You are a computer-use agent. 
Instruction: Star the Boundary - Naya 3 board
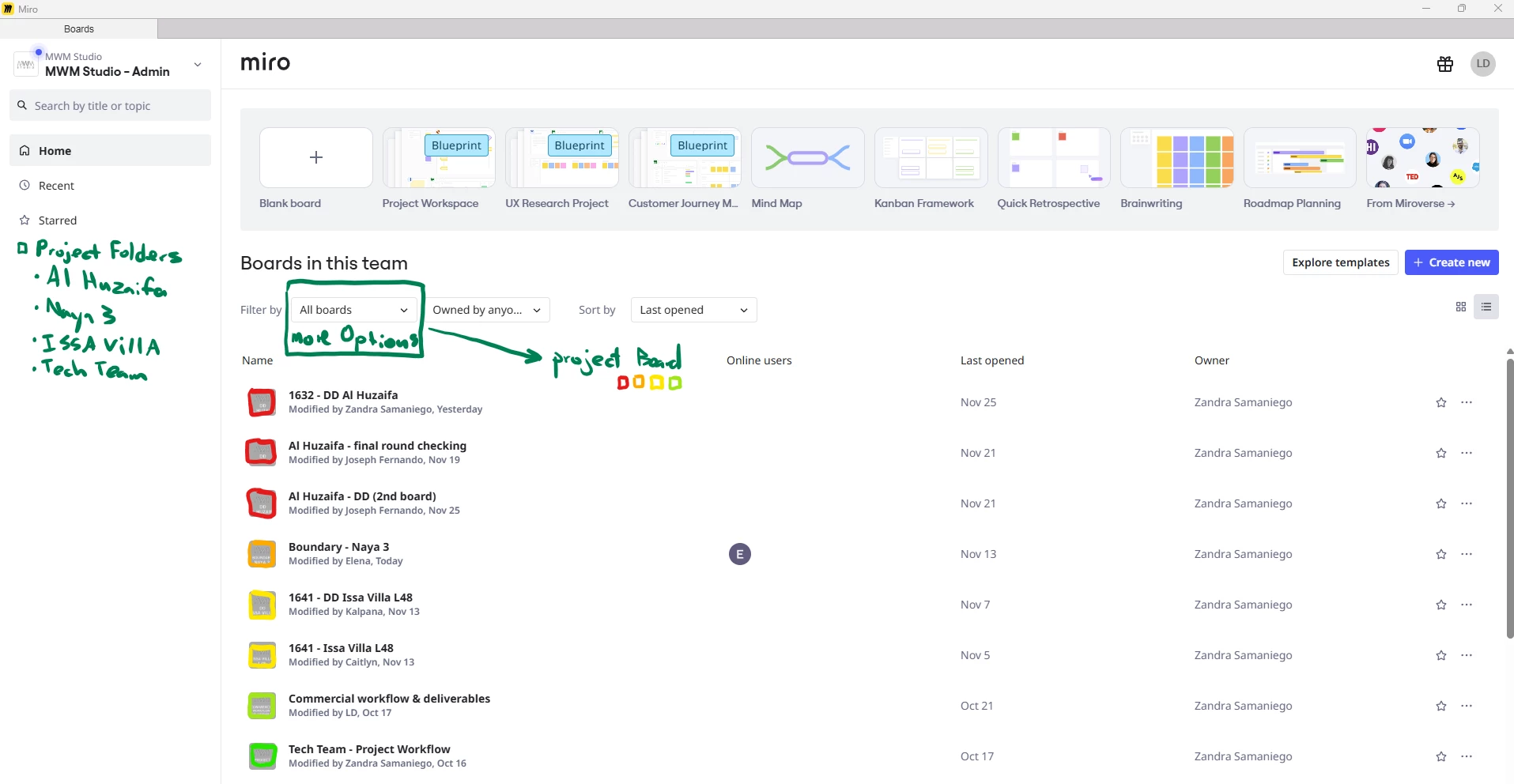coord(1441,554)
